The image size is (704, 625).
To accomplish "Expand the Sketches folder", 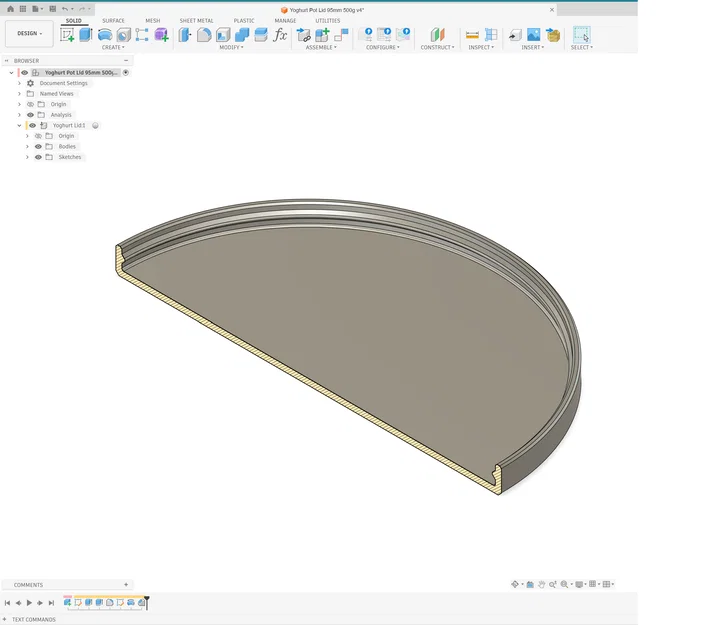I will click(x=27, y=157).
